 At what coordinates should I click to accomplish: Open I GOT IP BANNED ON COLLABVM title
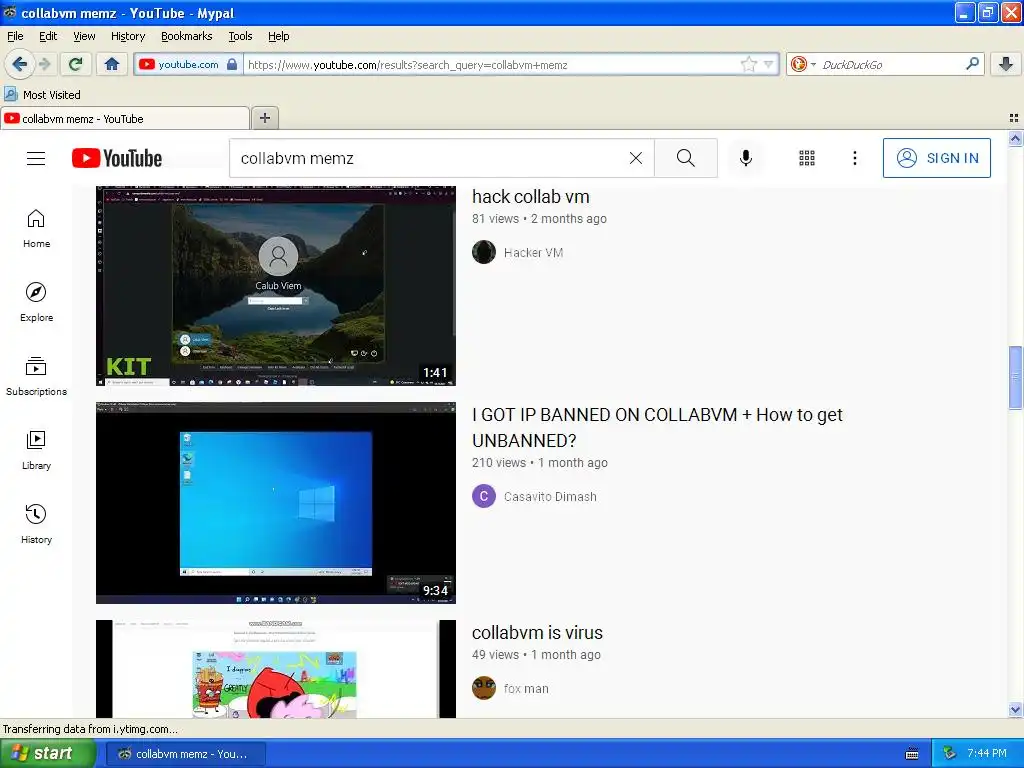[x=657, y=427]
